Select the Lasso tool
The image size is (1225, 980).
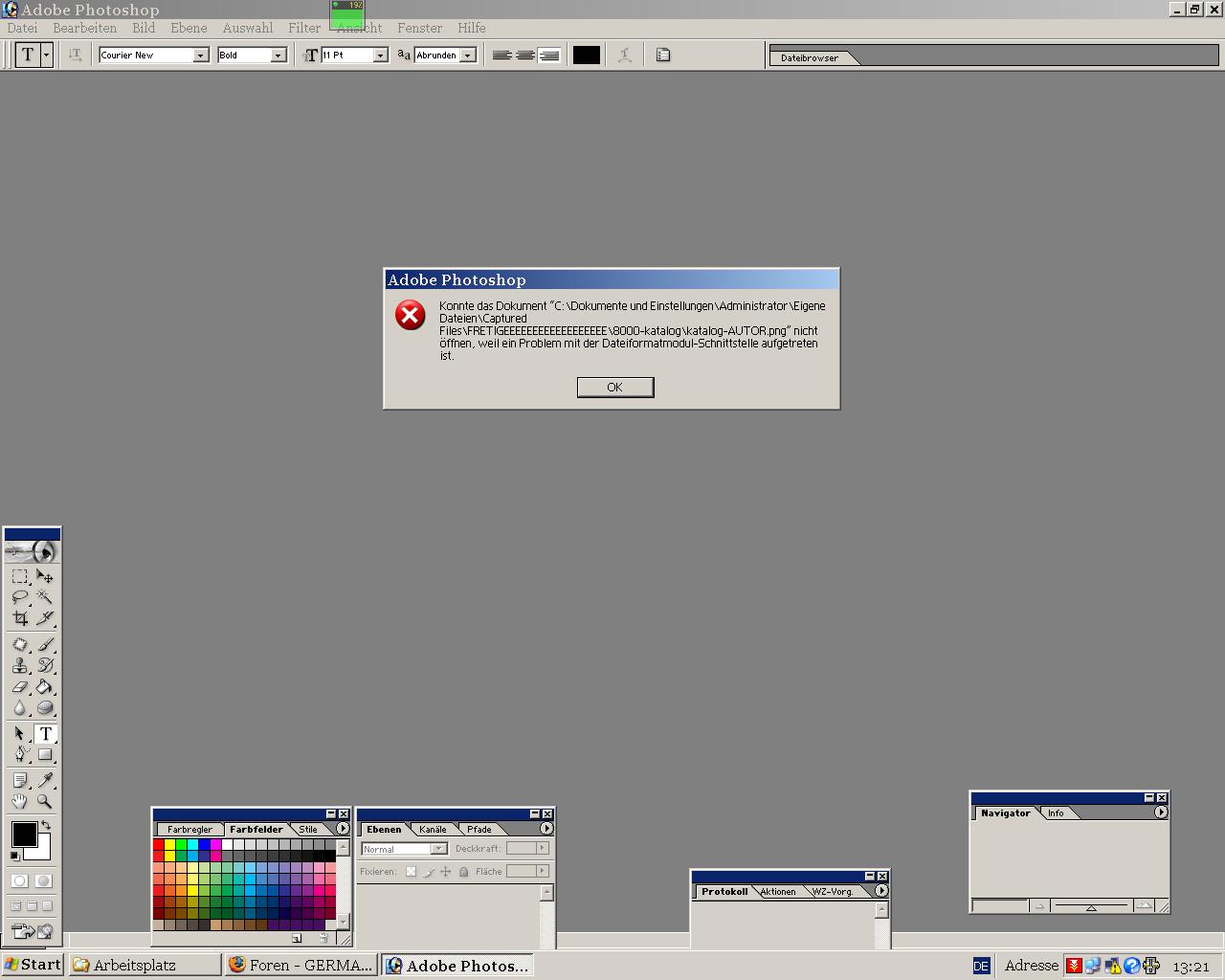(x=19, y=597)
